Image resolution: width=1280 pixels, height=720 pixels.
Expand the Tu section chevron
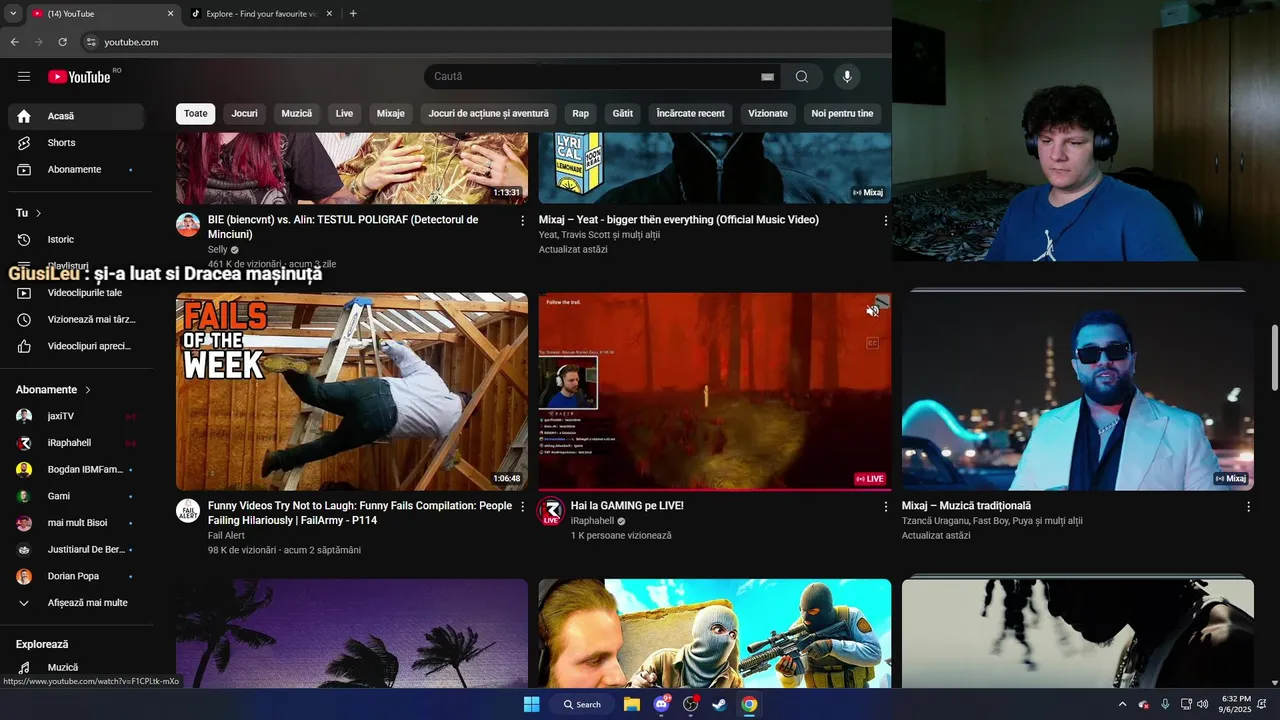(39, 213)
